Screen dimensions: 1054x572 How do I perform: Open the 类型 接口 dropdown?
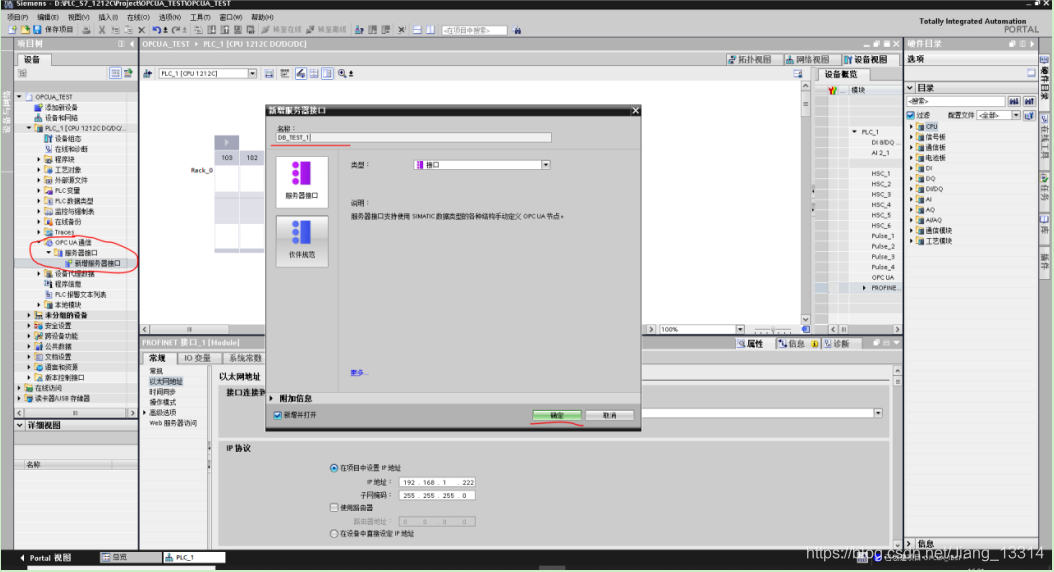[546, 165]
